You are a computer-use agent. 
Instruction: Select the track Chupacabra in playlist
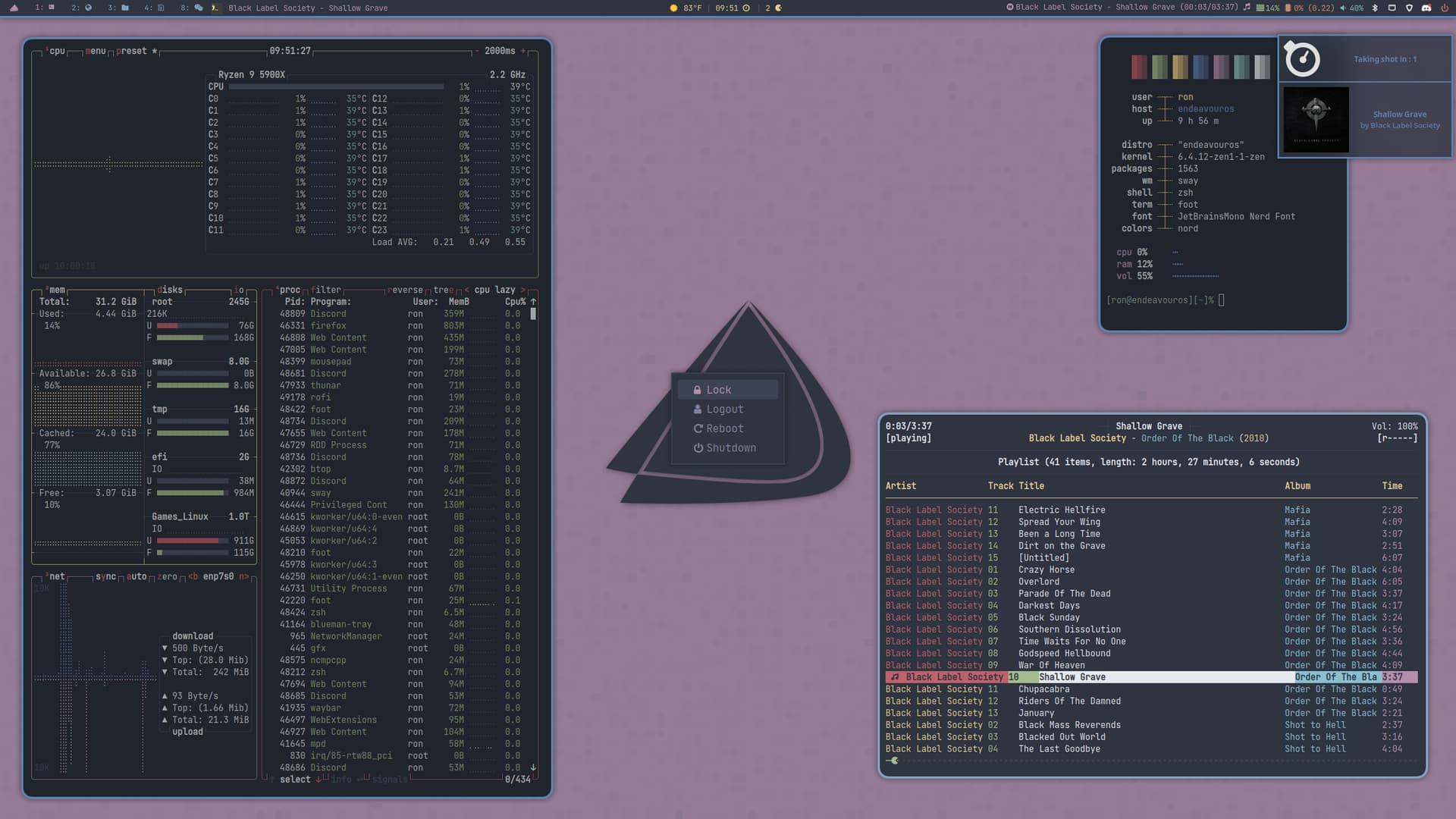pos(1151,689)
